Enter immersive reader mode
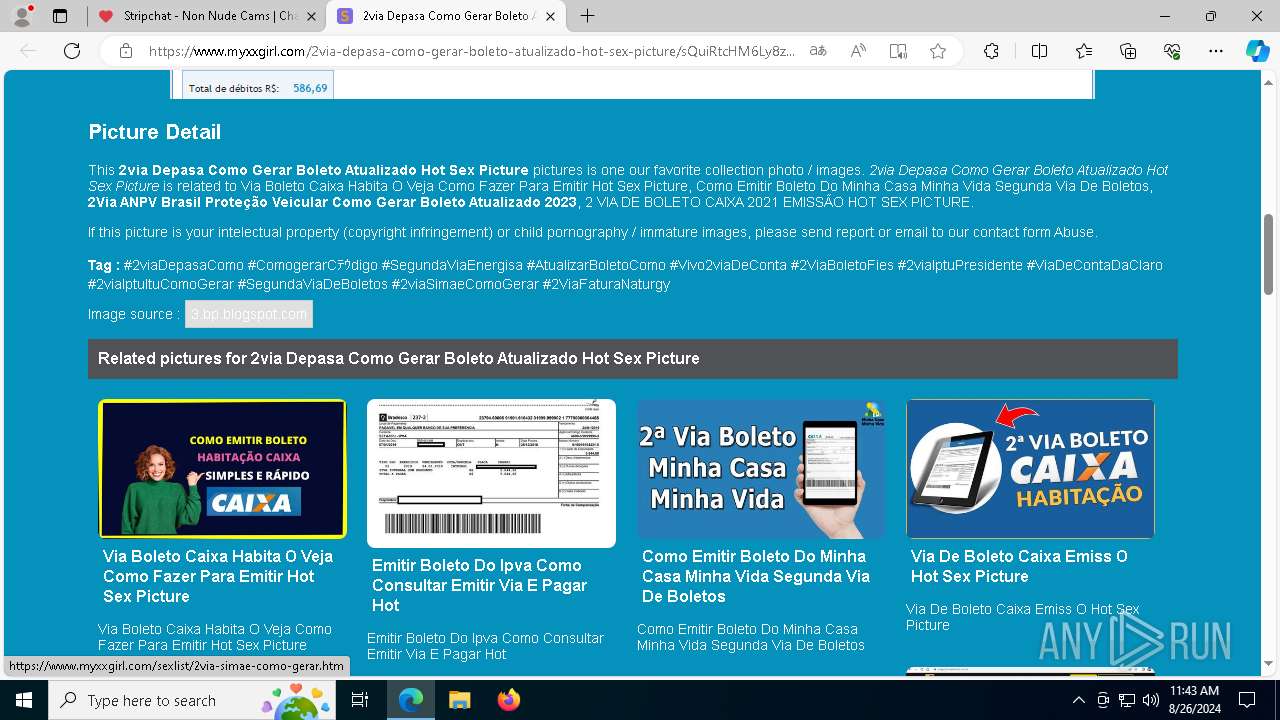The width and height of the screenshot is (1280, 720). pyautogui.click(x=898, y=51)
